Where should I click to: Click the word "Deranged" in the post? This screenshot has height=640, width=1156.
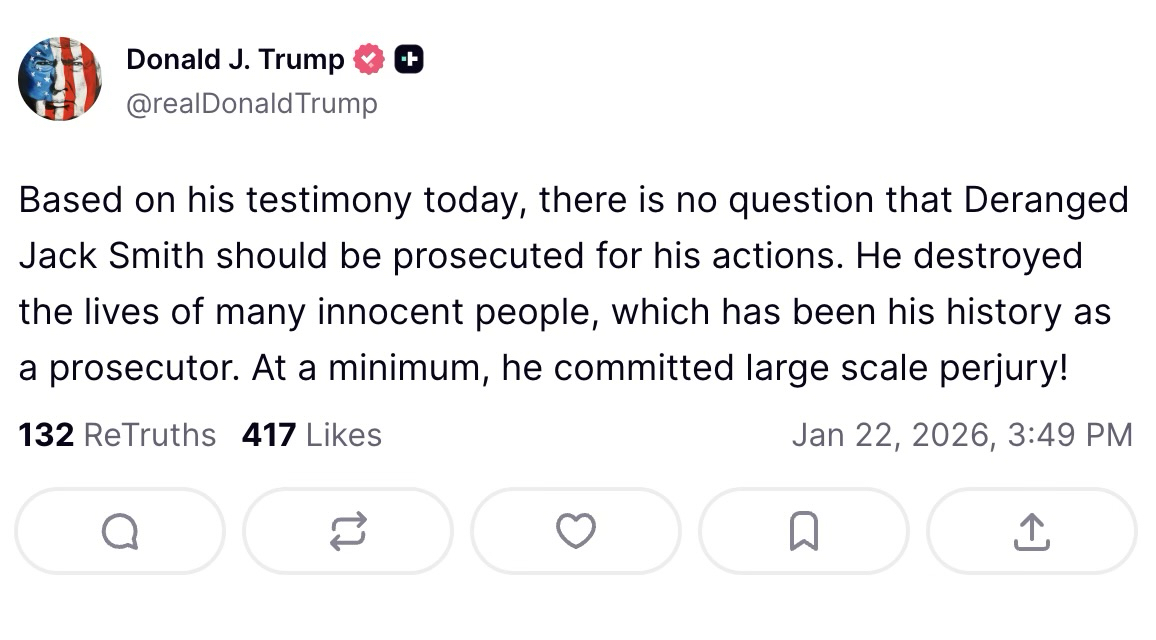(x=1046, y=201)
